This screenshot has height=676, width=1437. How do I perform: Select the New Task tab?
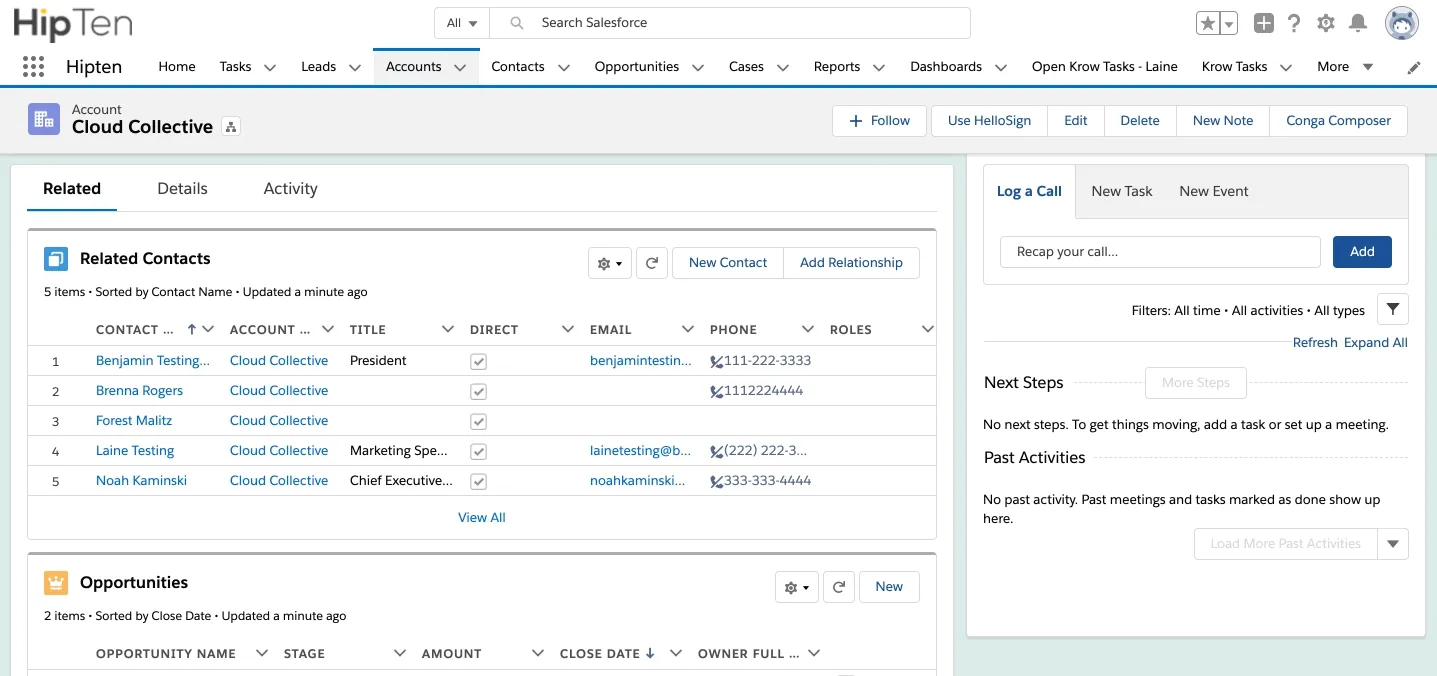tap(1122, 191)
